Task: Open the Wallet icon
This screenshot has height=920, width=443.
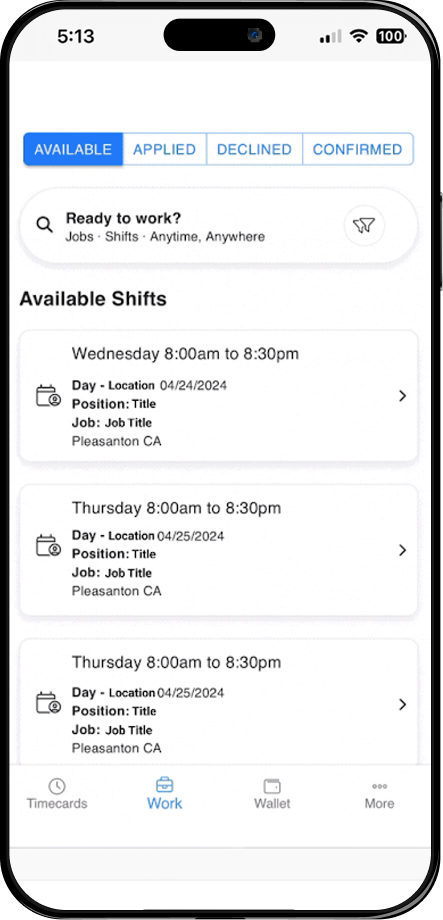Action: pos(272,786)
